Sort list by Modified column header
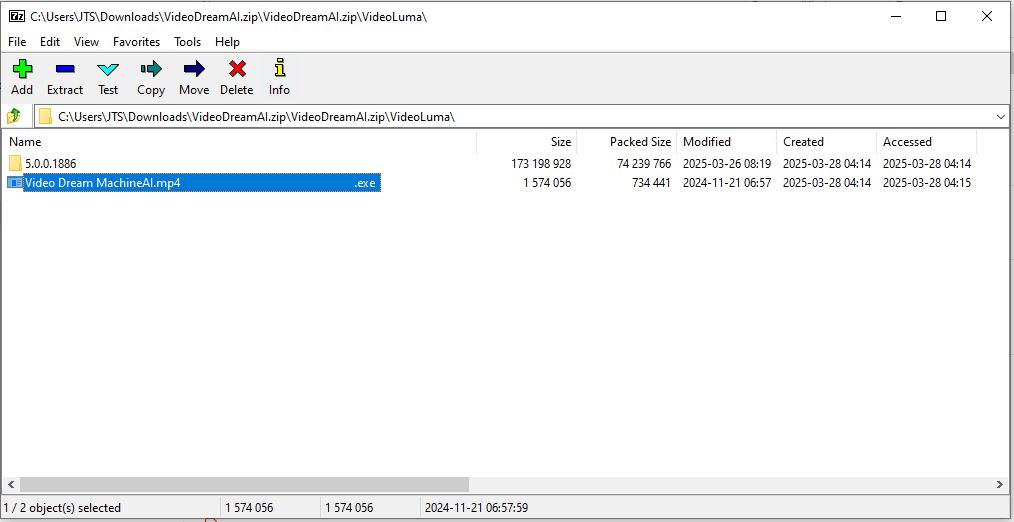Viewport: 1014px width, 522px height. click(x=707, y=142)
